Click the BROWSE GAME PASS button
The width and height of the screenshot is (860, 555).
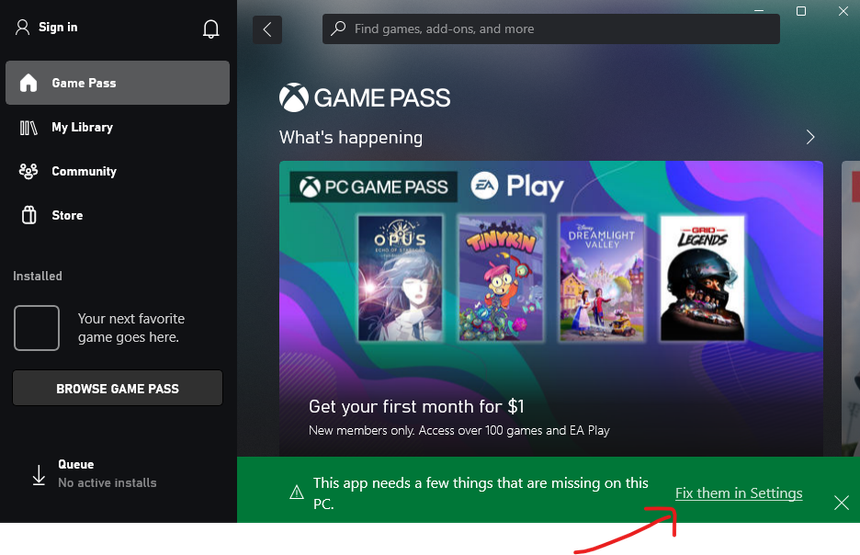pyautogui.click(x=117, y=388)
